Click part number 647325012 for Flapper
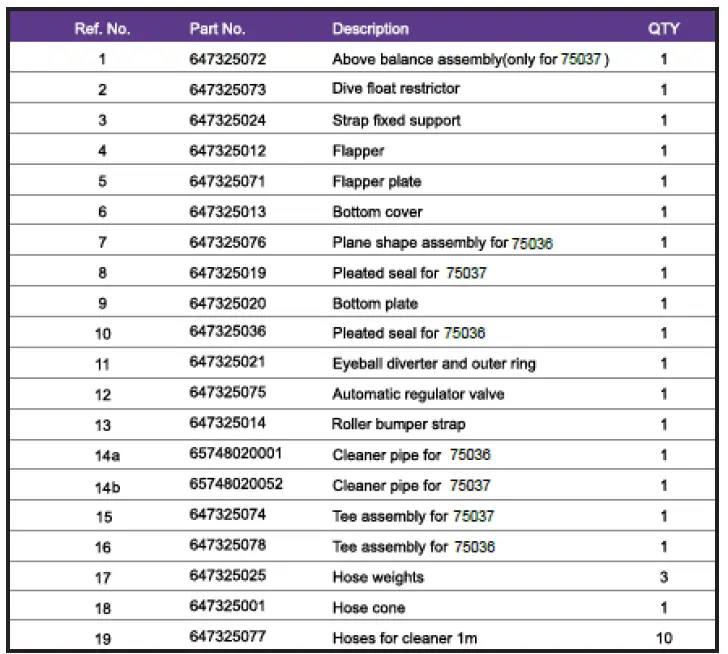728x654 pixels. (x=227, y=151)
